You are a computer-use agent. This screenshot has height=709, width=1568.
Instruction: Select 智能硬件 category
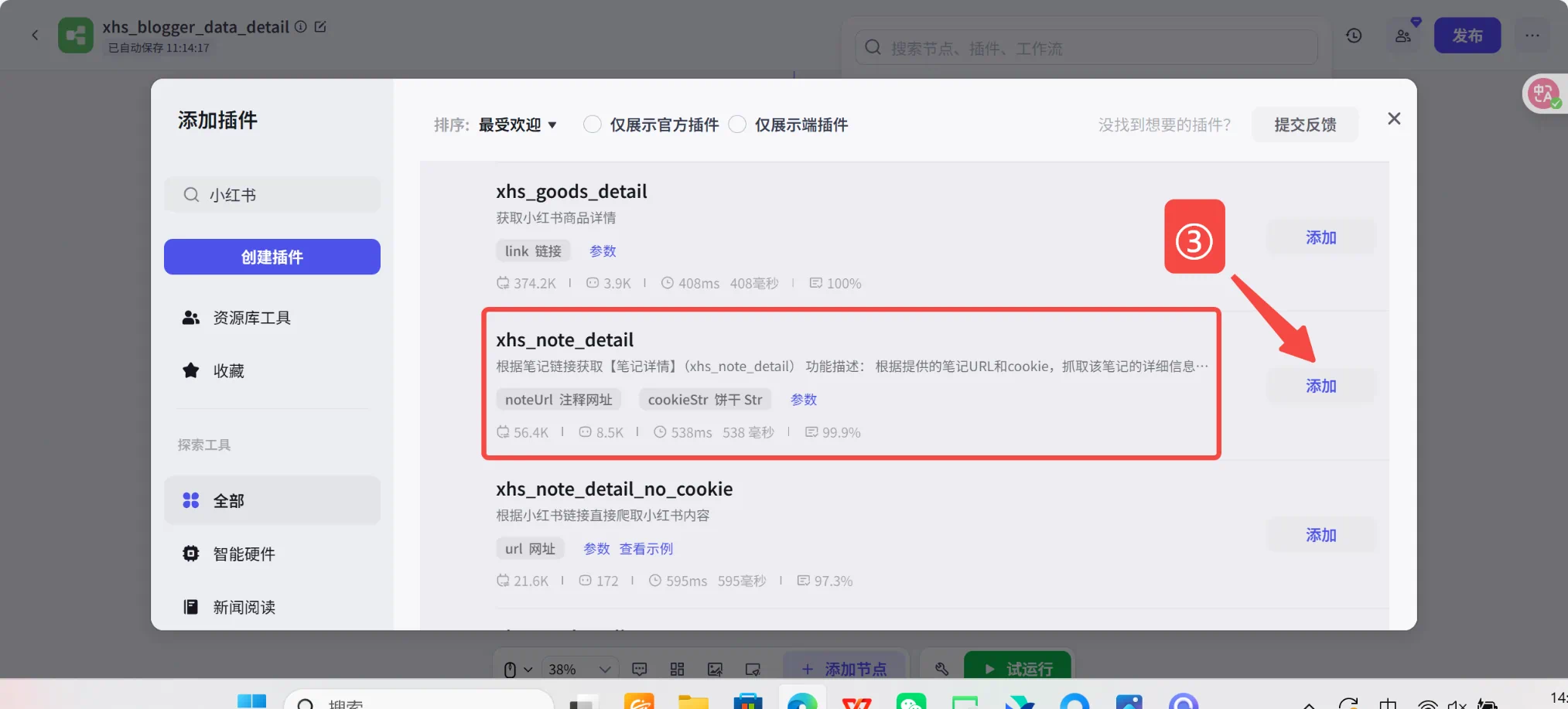click(272, 554)
